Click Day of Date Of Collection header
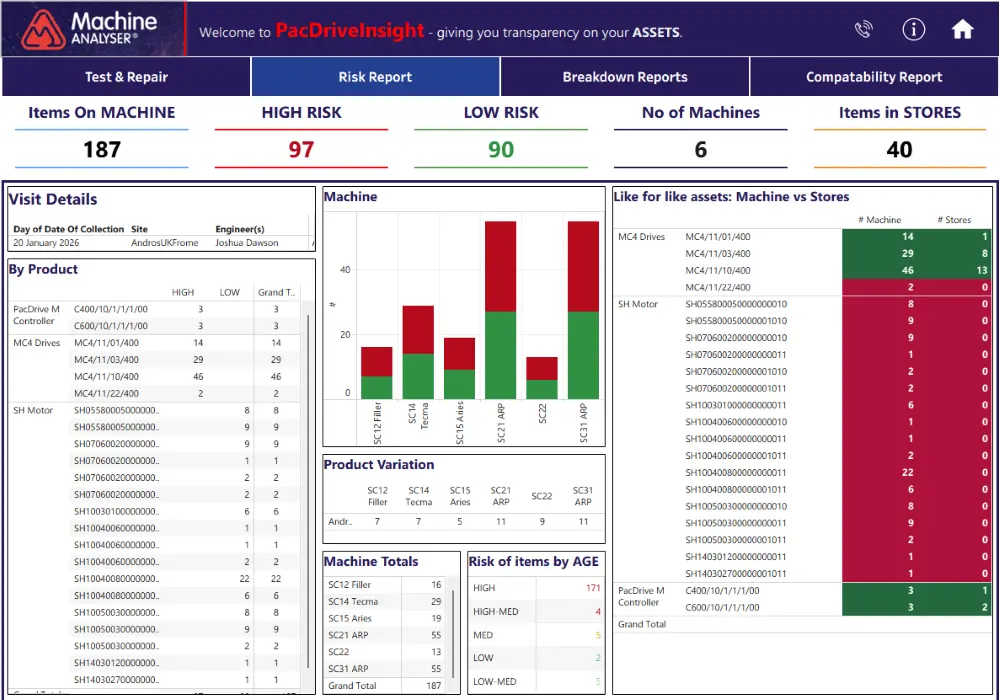Image resolution: width=1000 pixels, height=700 pixels. (68, 229)
